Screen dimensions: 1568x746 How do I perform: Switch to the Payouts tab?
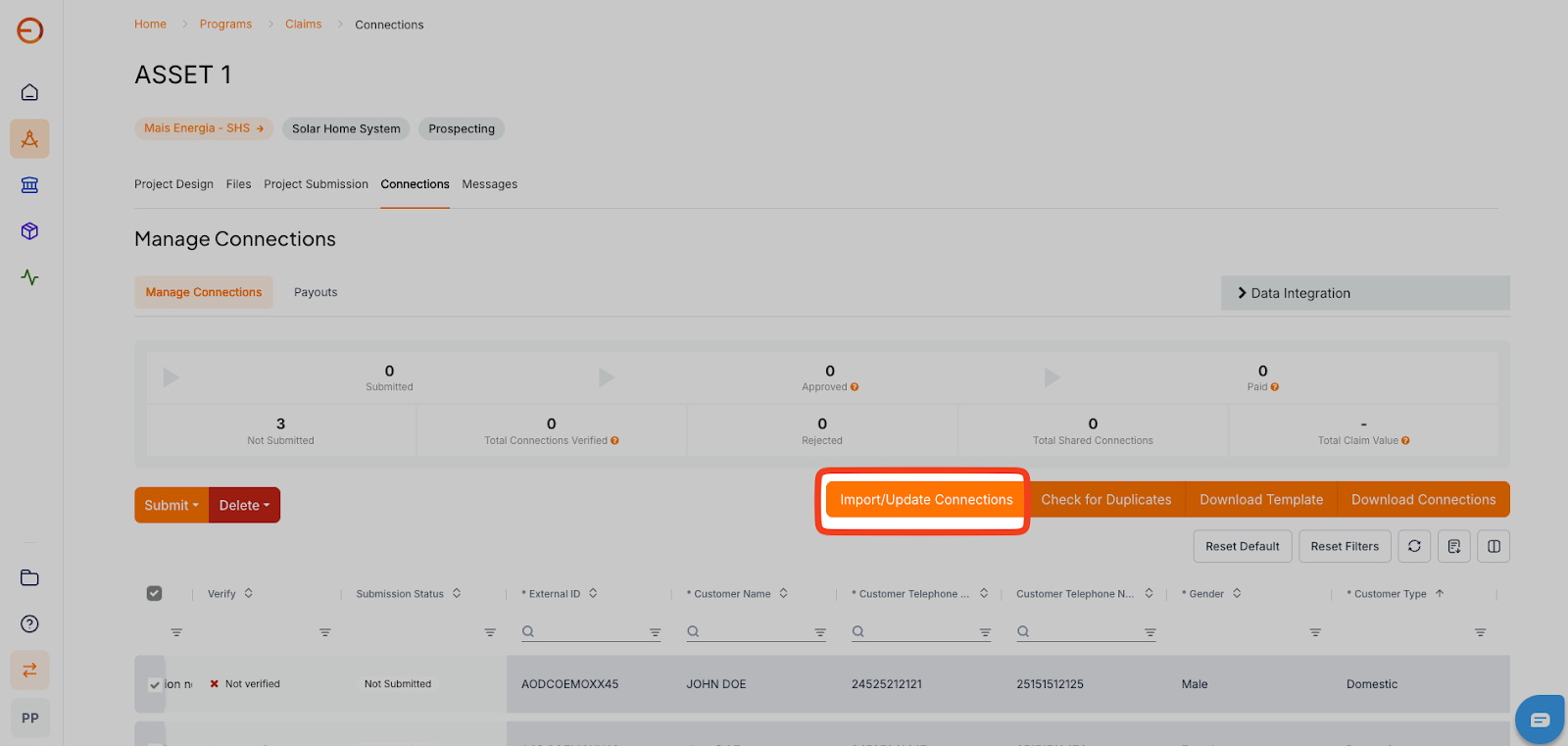click(x=316, y=292)
